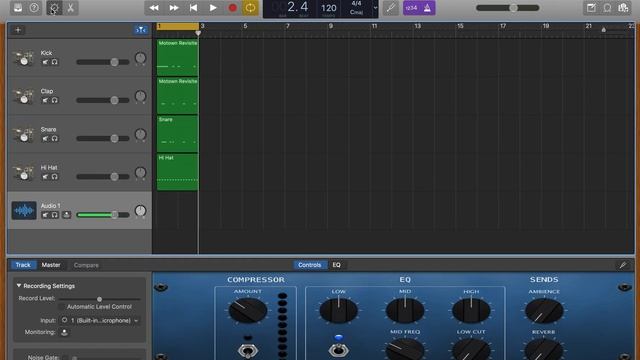Viewport: 640px width, 360px height.
Task: Solo the Kick track with headphones
Action: [x=55, y=62]
